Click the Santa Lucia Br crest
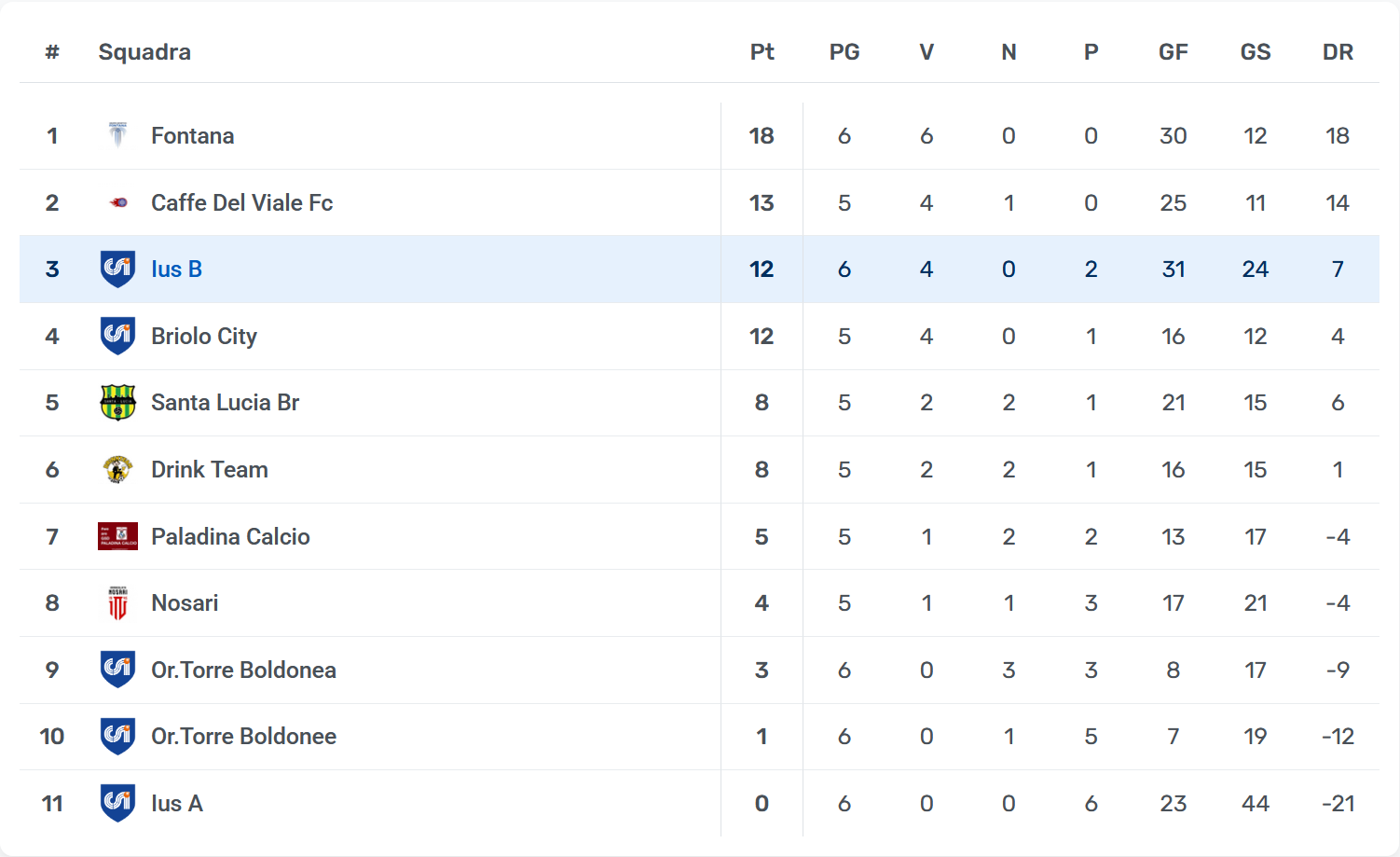This screenshot has width=1400, height=857. click(x=117, y=403)
